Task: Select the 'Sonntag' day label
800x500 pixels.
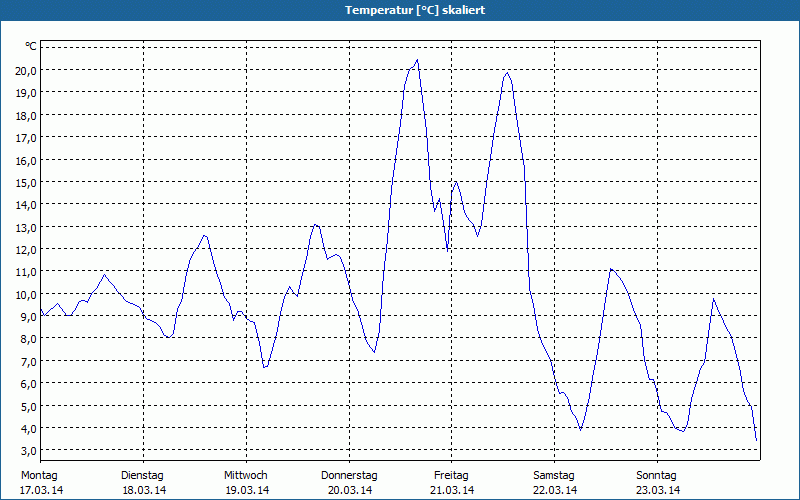Action: click(657, 476)
